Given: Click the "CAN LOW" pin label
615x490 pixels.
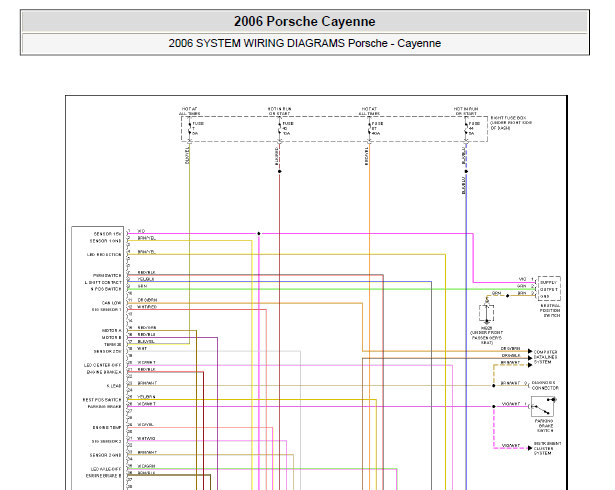Looking at the screenshot, I should point(111,303).
